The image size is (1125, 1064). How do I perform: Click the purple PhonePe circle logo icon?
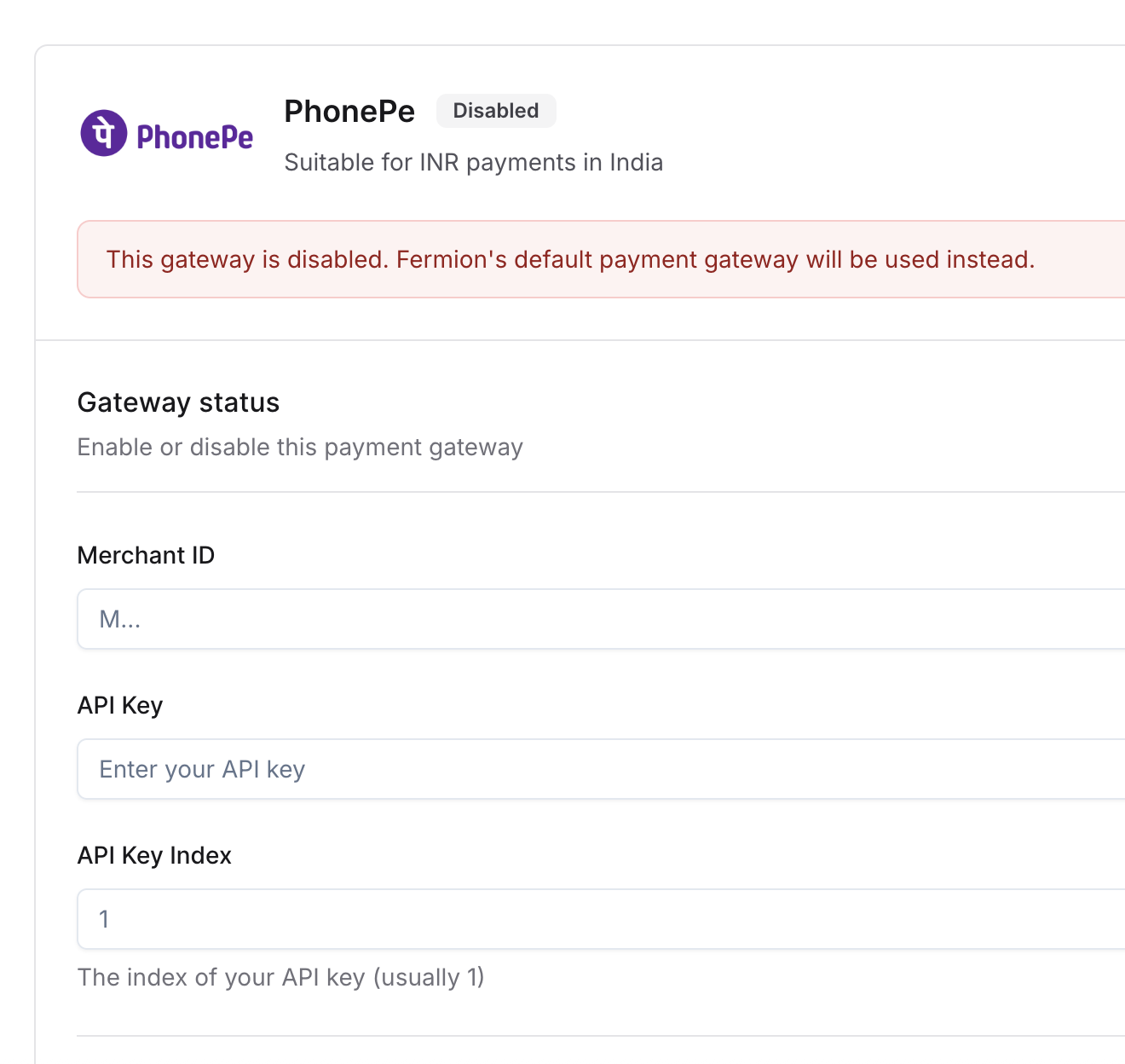pos(103,134)
